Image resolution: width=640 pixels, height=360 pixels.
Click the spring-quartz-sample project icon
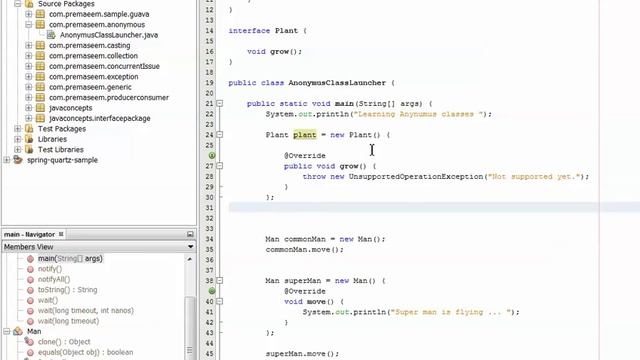(18, 160)
